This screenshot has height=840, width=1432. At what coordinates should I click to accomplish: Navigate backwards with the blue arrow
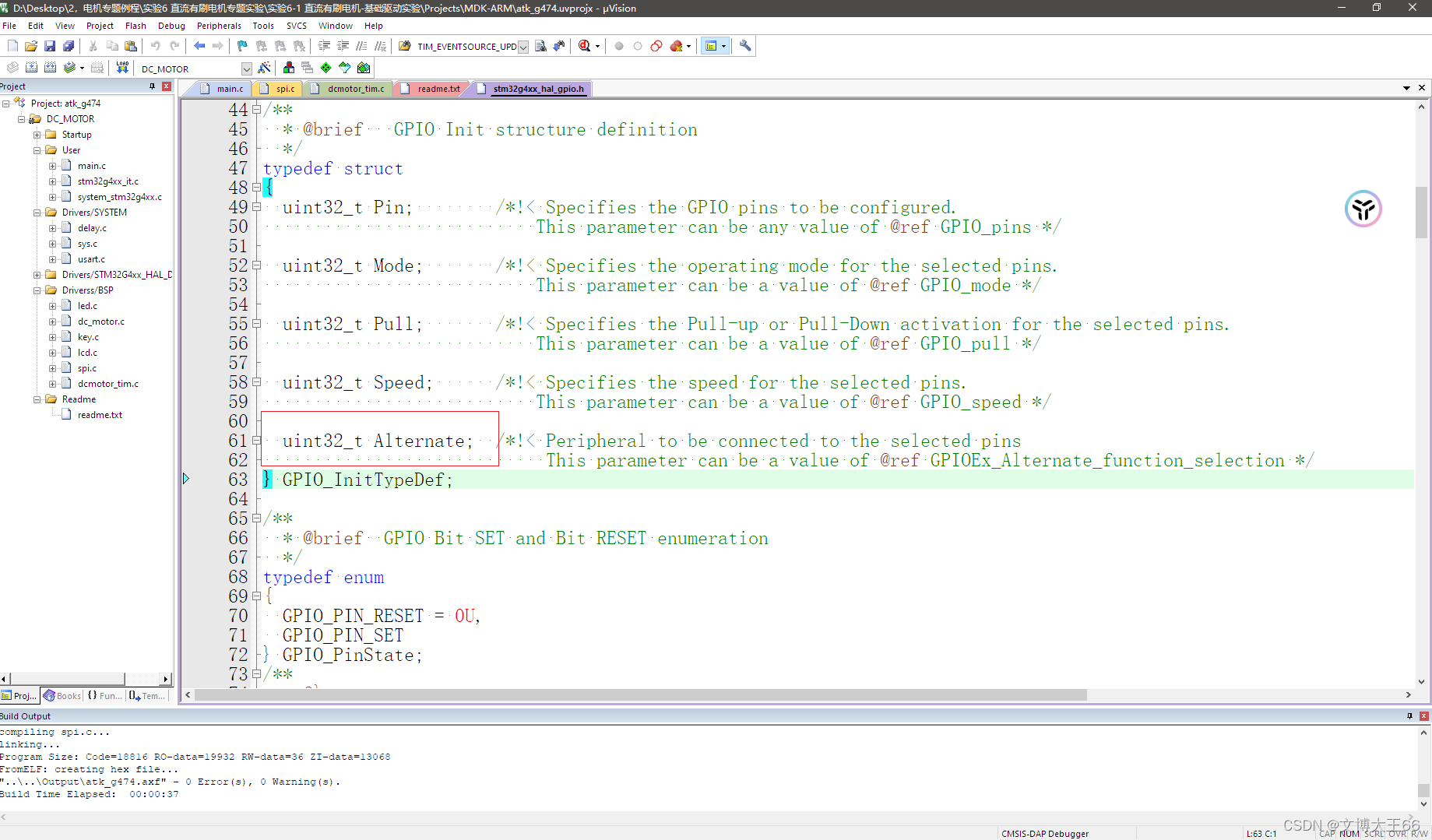click(x=199, y=46)
